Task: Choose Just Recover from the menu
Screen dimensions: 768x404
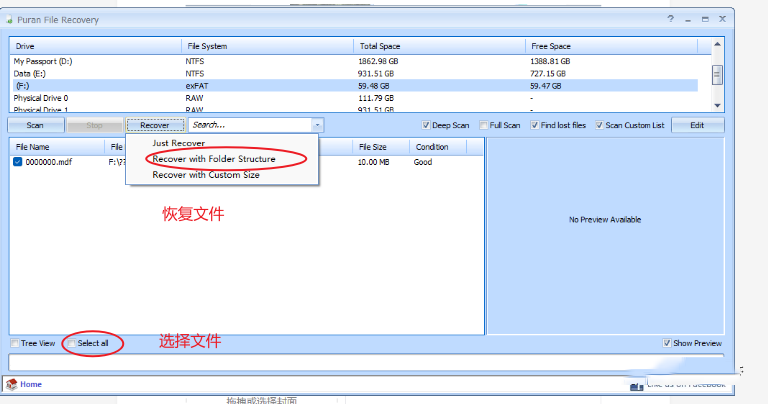Action: [x=178, y=143]
